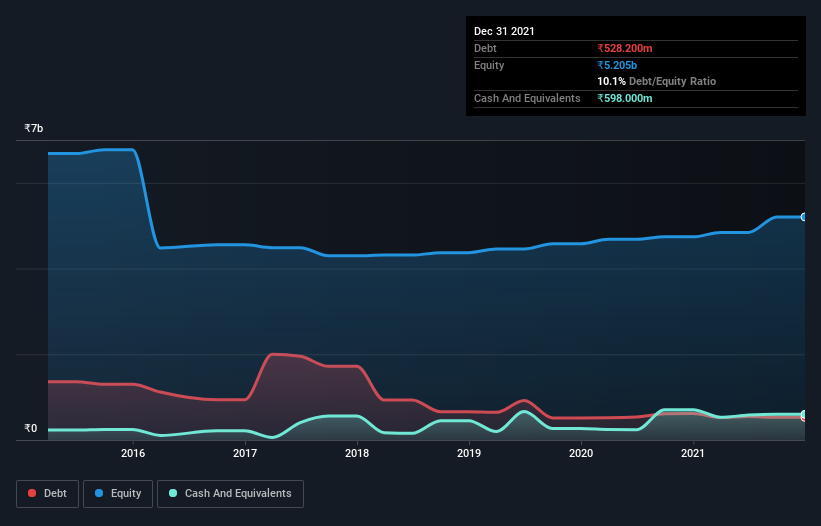Click the 2017 x-axis label
This screenshot has height=526, width=821.
click(x=245, y=453)
